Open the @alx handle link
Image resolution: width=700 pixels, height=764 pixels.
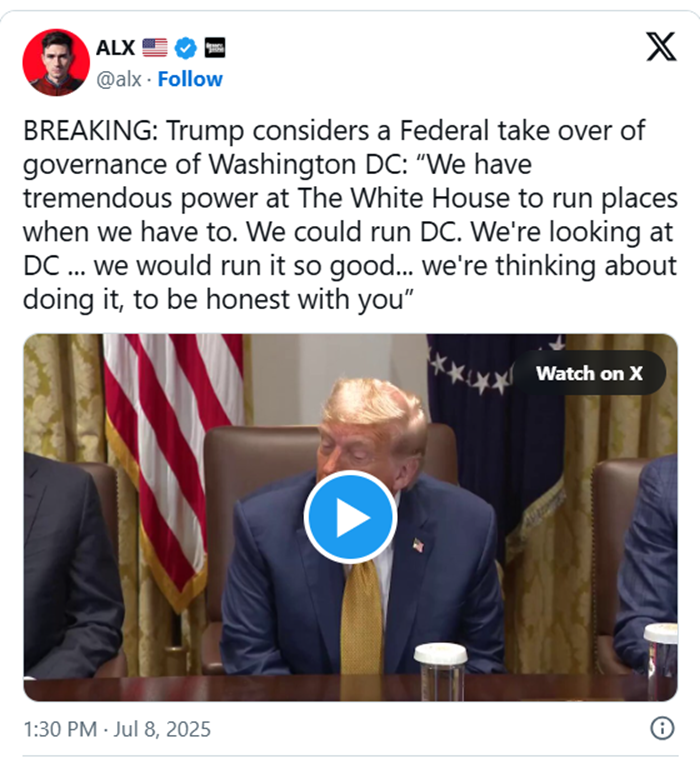(119, 79)
